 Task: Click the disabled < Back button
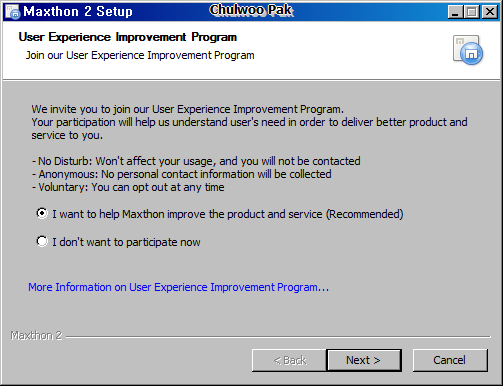(x=289, y=360)
